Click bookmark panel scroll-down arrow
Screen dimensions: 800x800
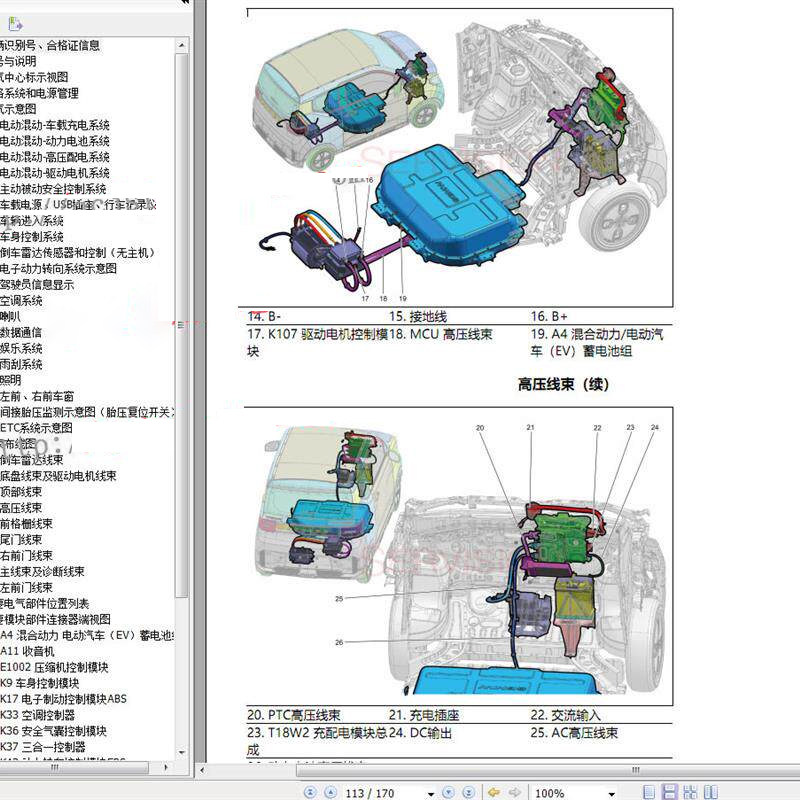coord(182,752)
